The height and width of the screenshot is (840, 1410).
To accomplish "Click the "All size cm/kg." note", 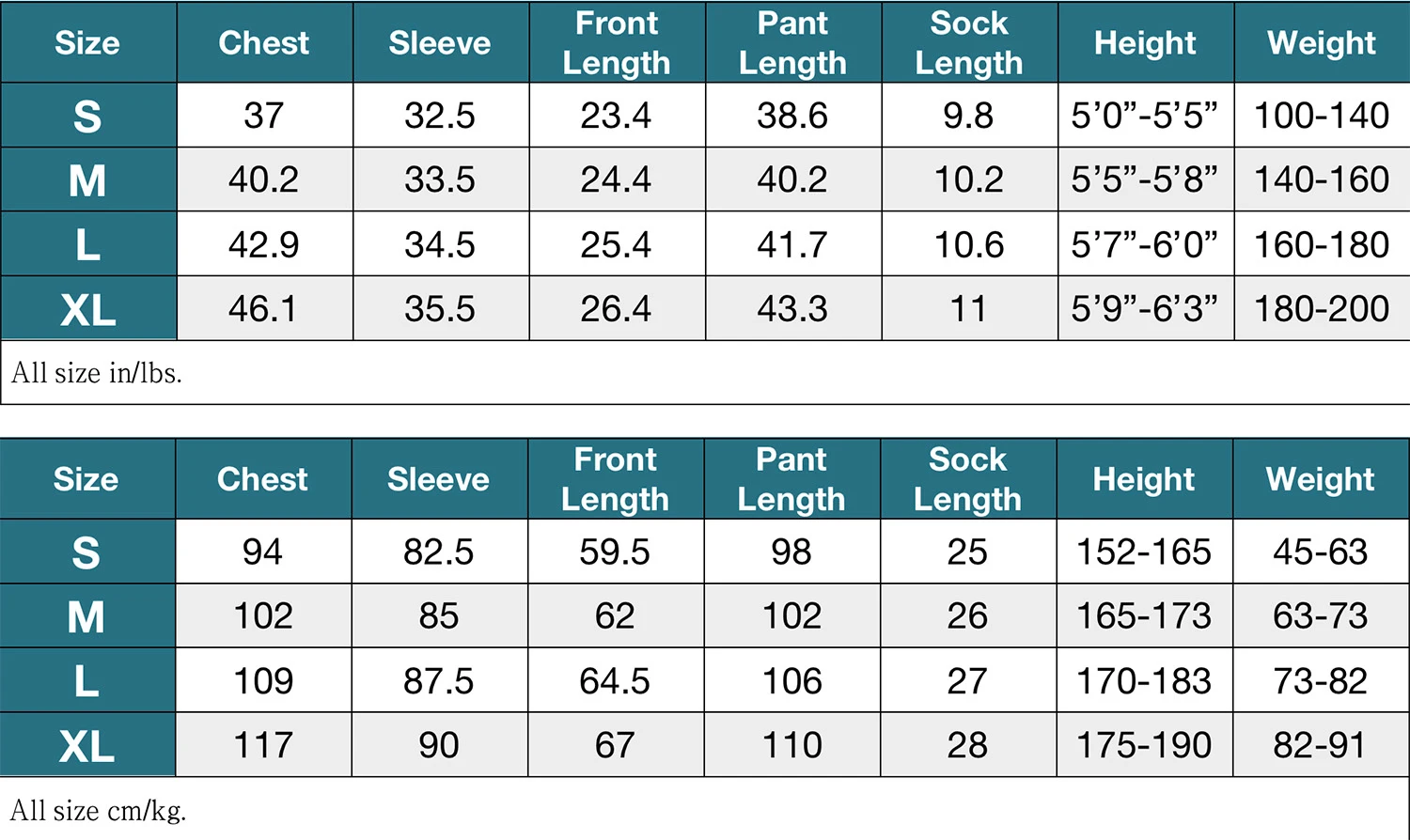I will point(99,810).
